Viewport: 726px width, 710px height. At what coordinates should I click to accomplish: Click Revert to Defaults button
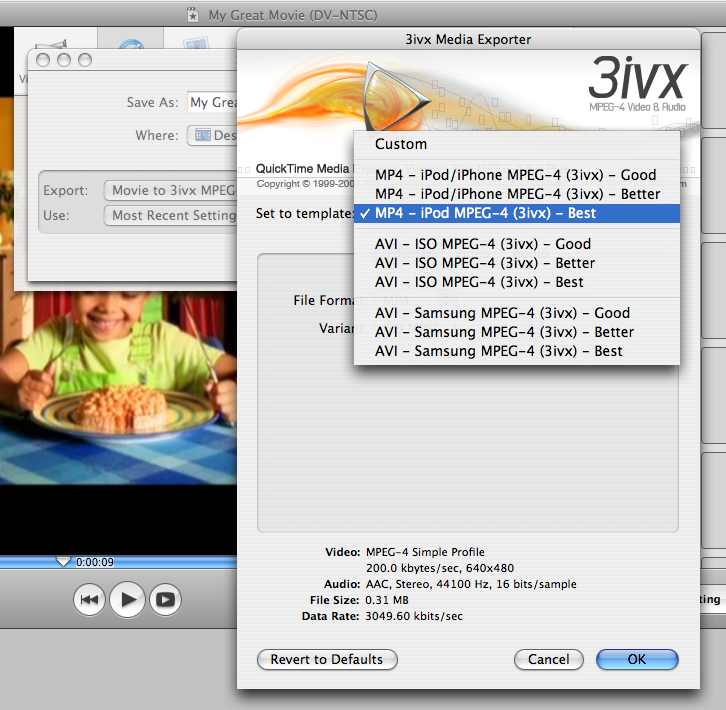[x=327, y=659]
